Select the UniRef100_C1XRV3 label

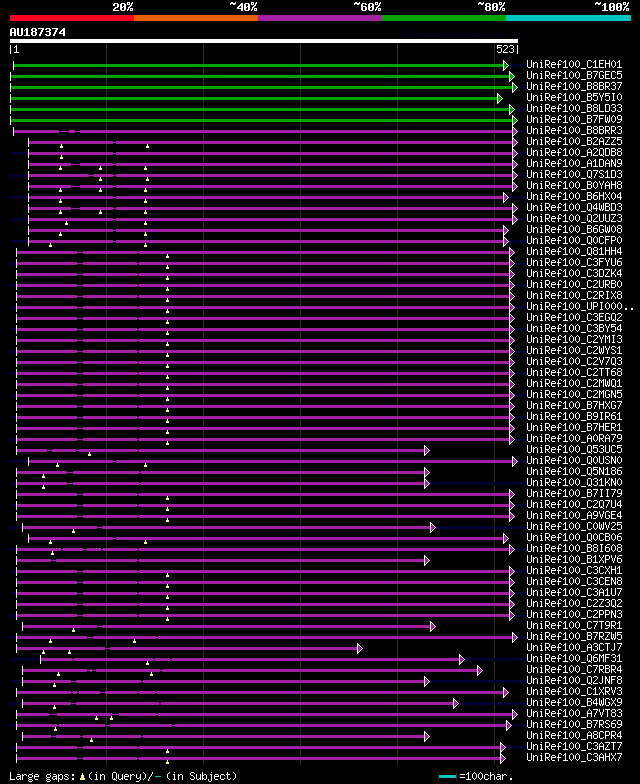click(x=574, y=692)
